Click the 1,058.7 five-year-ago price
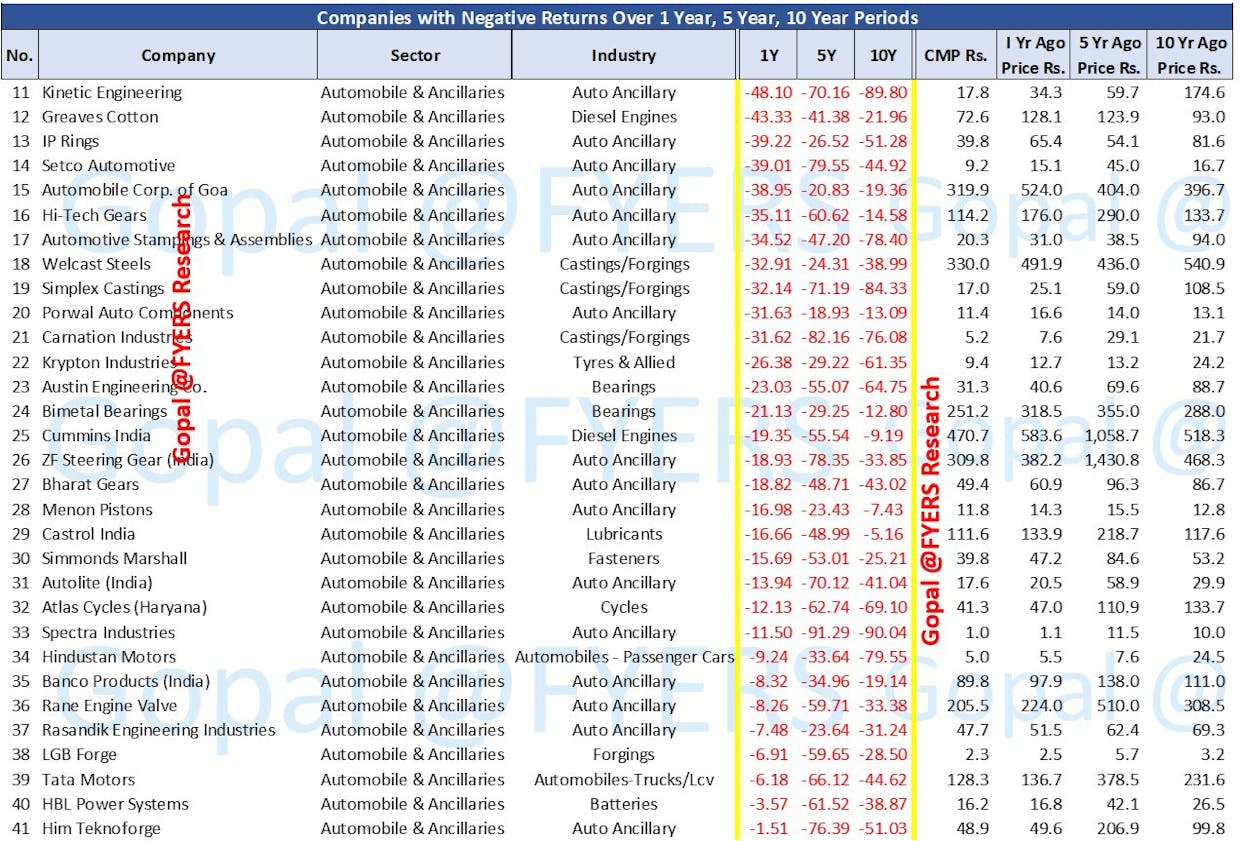The image size is (1240, 841). (x=1110, y=435)
